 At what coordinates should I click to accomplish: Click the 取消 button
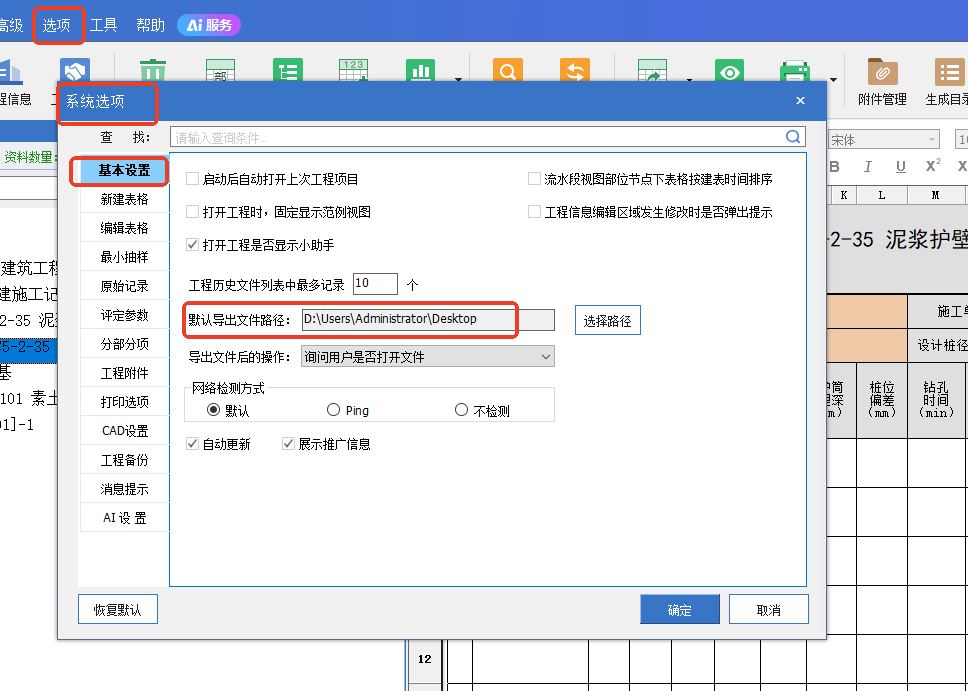[769, 609]
